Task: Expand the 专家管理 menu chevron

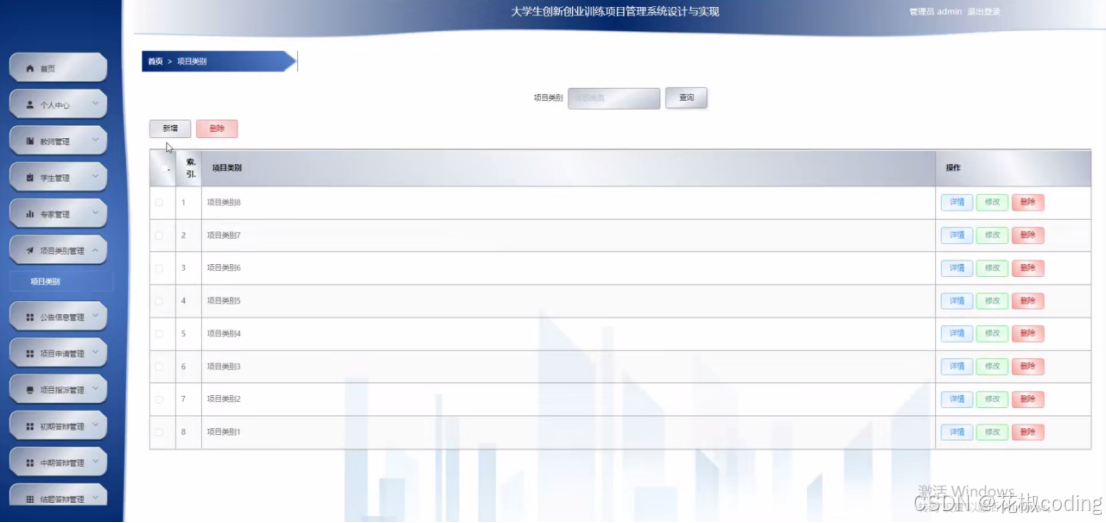Action: pos(95,213)
